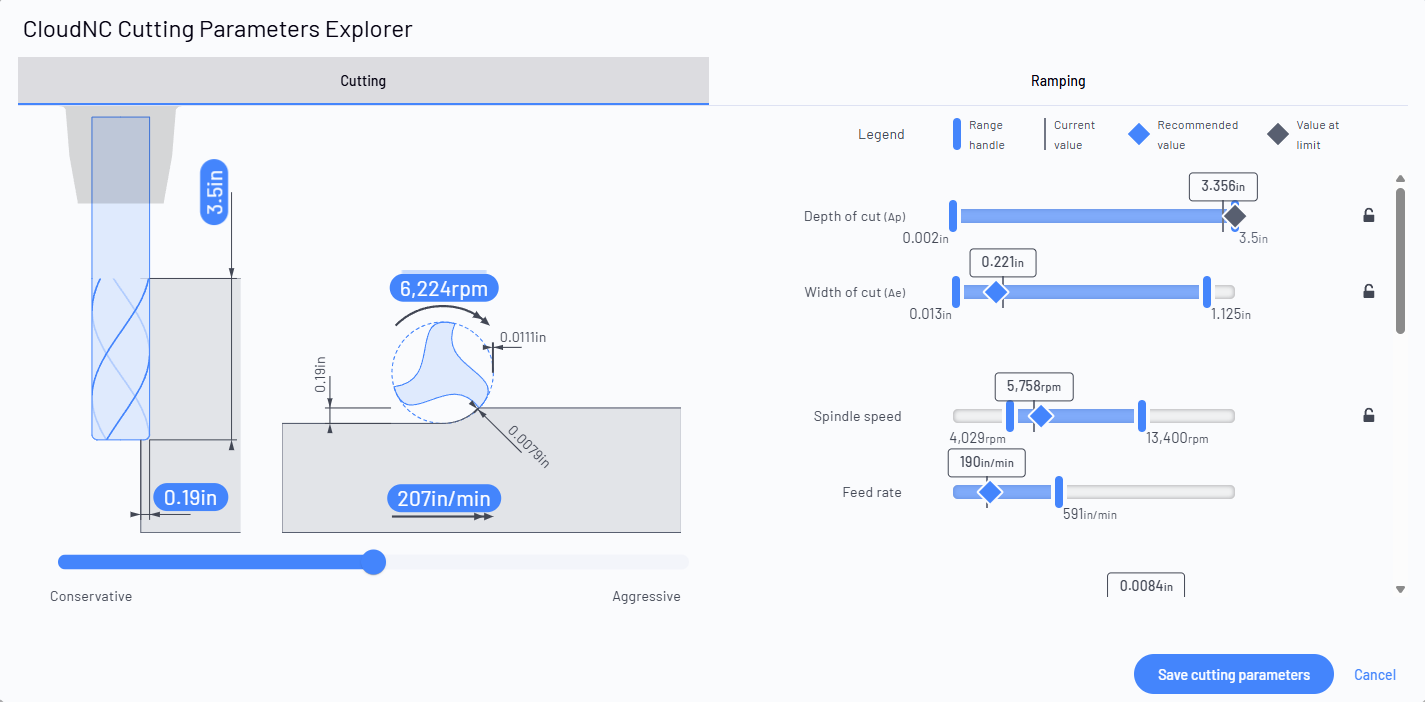Cancel the cutting parameters dialog
1425x702 pixels.
pos(1375,675)
